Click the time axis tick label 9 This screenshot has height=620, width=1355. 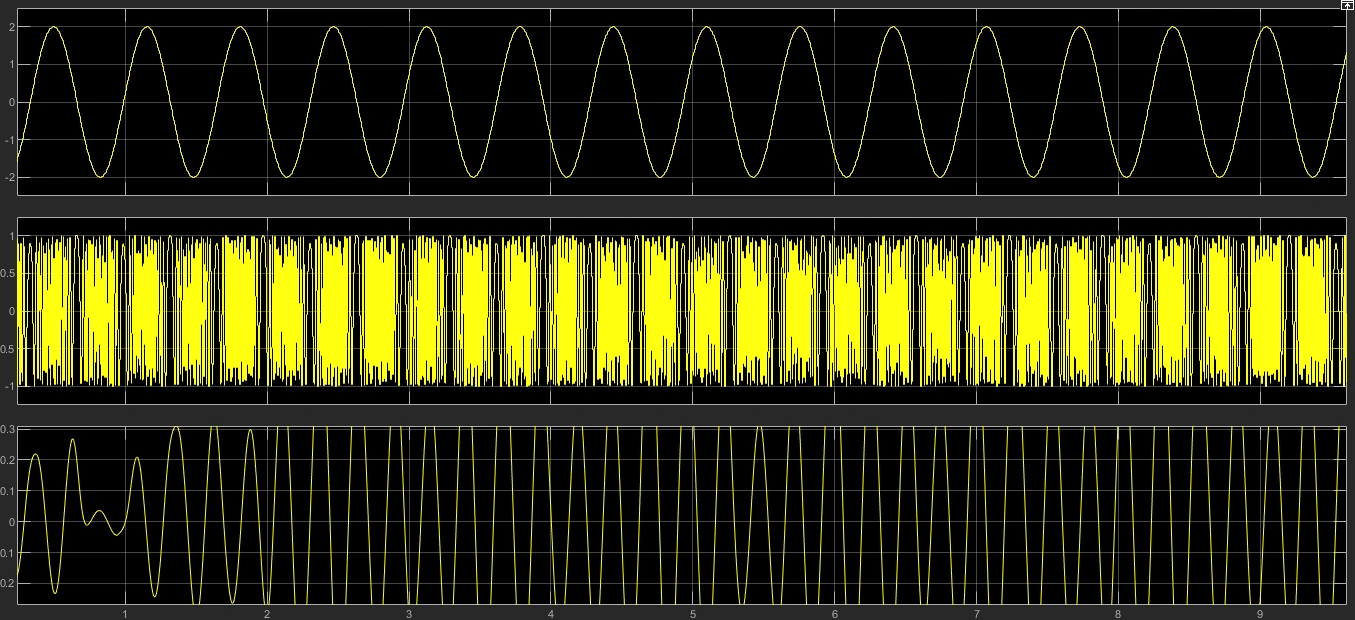click(x=1260, y=613)
